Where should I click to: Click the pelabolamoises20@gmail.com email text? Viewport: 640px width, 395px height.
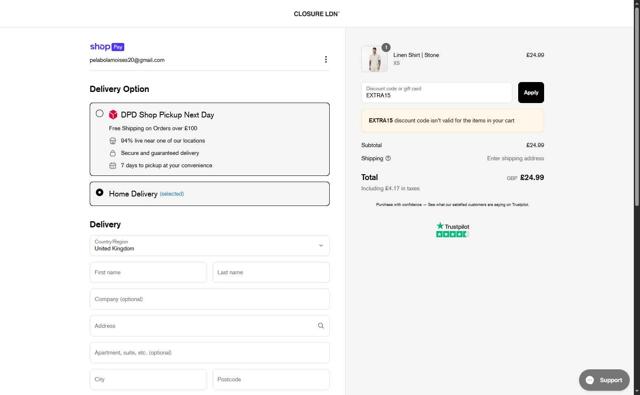(x=127, y=60)
